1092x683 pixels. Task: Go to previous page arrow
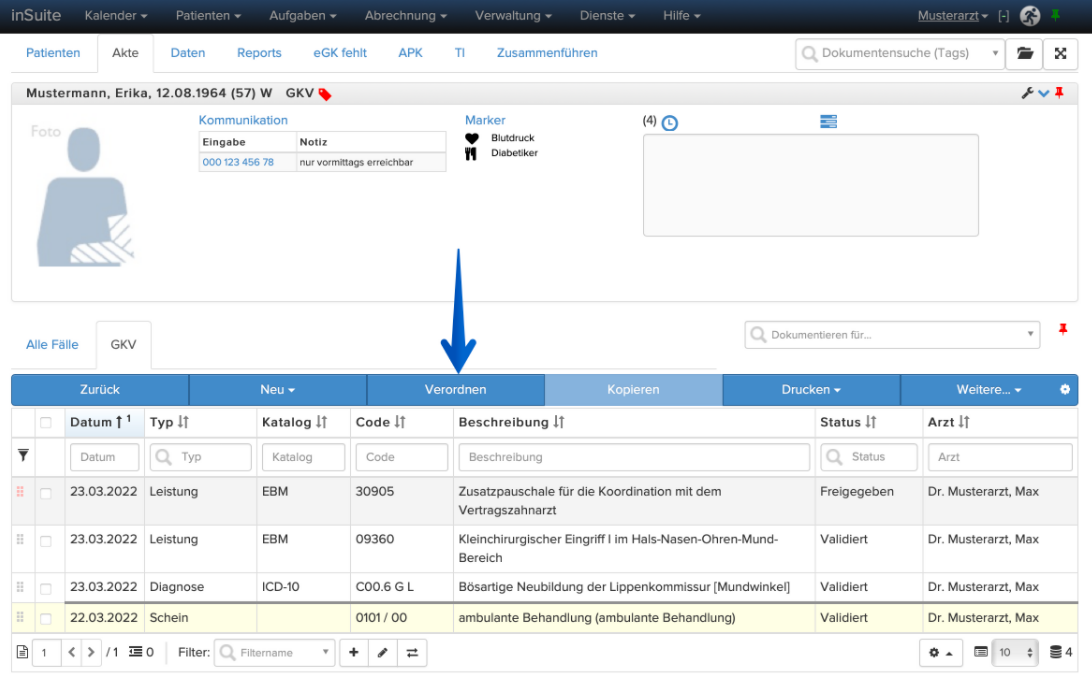(x=72, y=652)
